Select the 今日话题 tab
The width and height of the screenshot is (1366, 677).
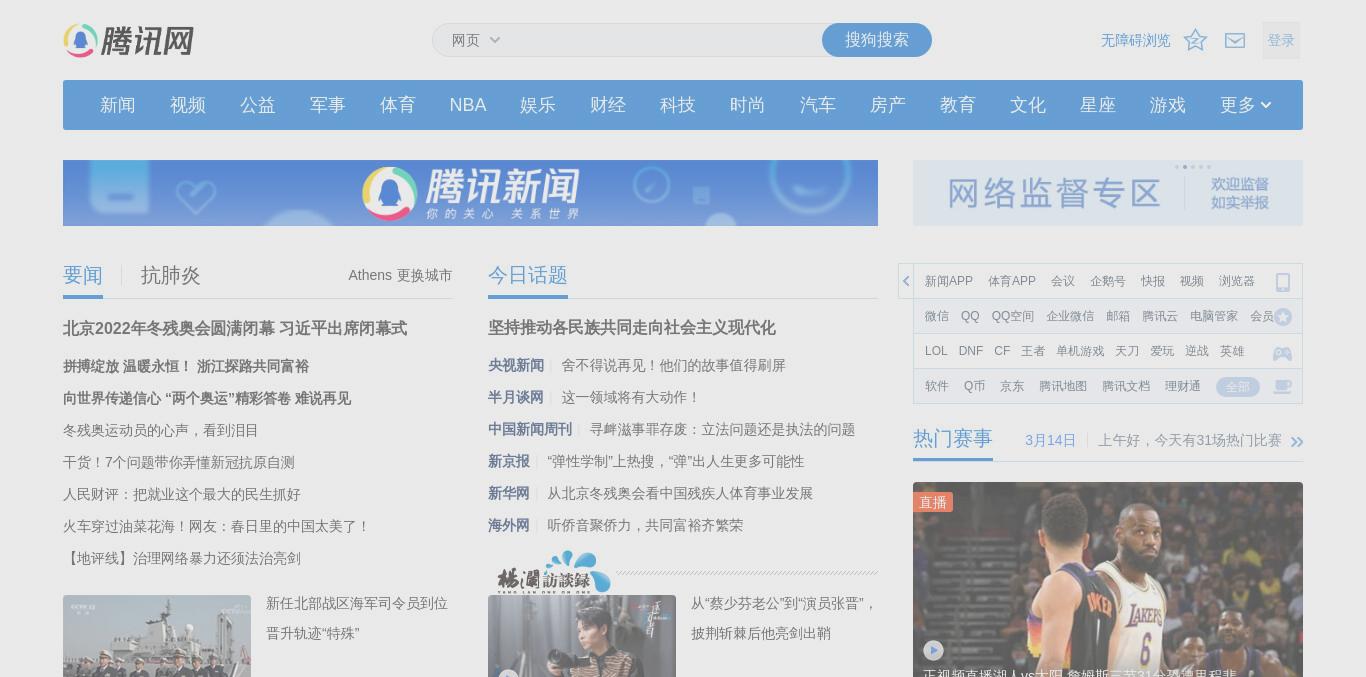click(528, 275)
